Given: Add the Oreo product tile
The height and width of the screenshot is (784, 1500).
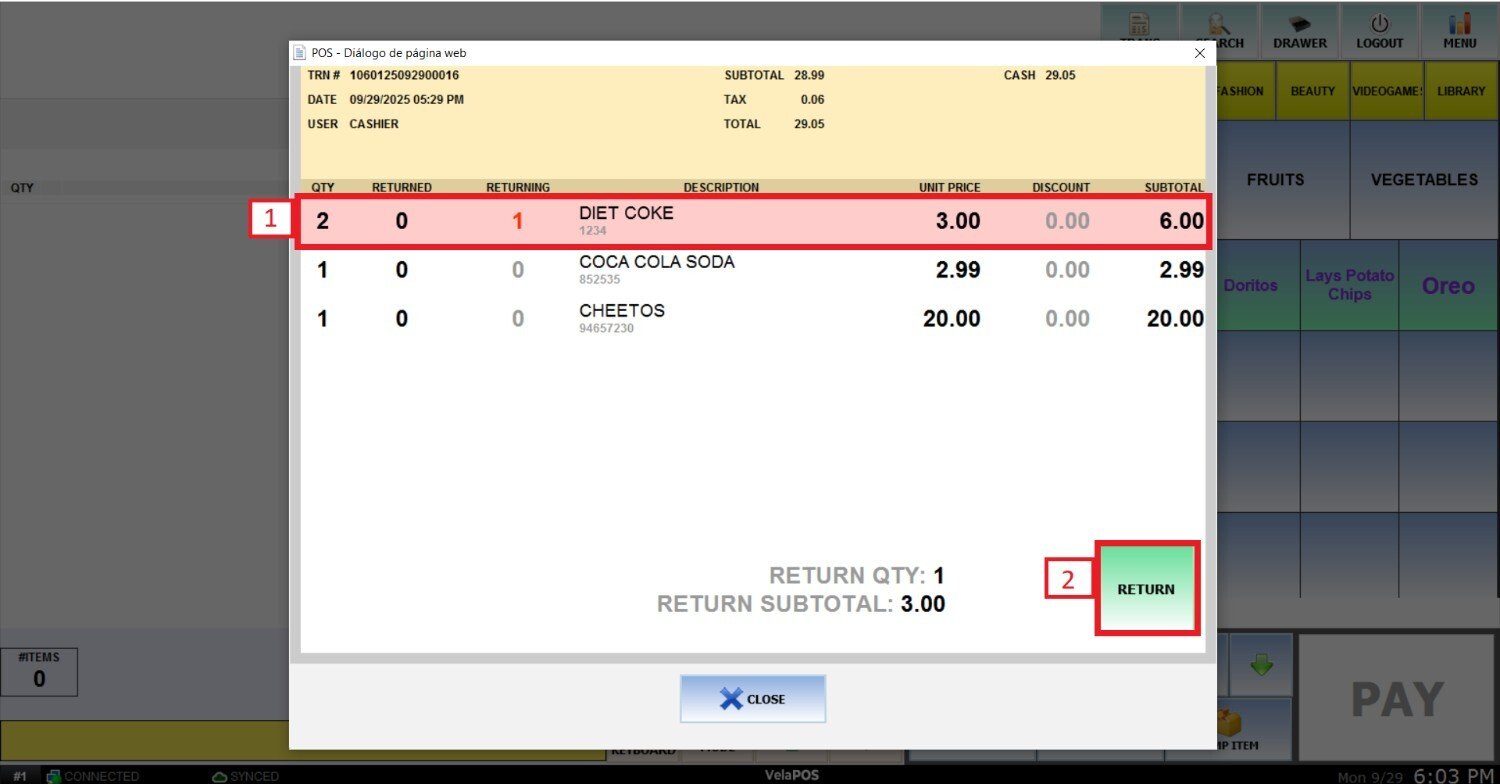Looking at the screenshot, I should pyautogui.click(x=1448, y=286).
